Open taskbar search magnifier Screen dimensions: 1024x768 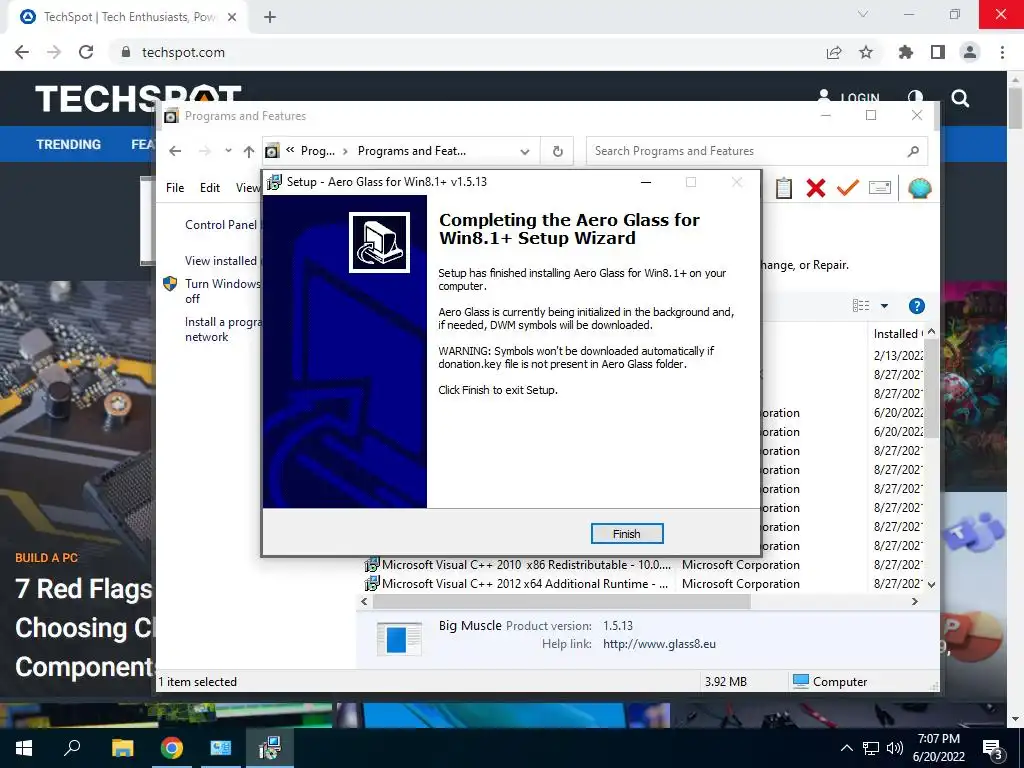[72, 748]
